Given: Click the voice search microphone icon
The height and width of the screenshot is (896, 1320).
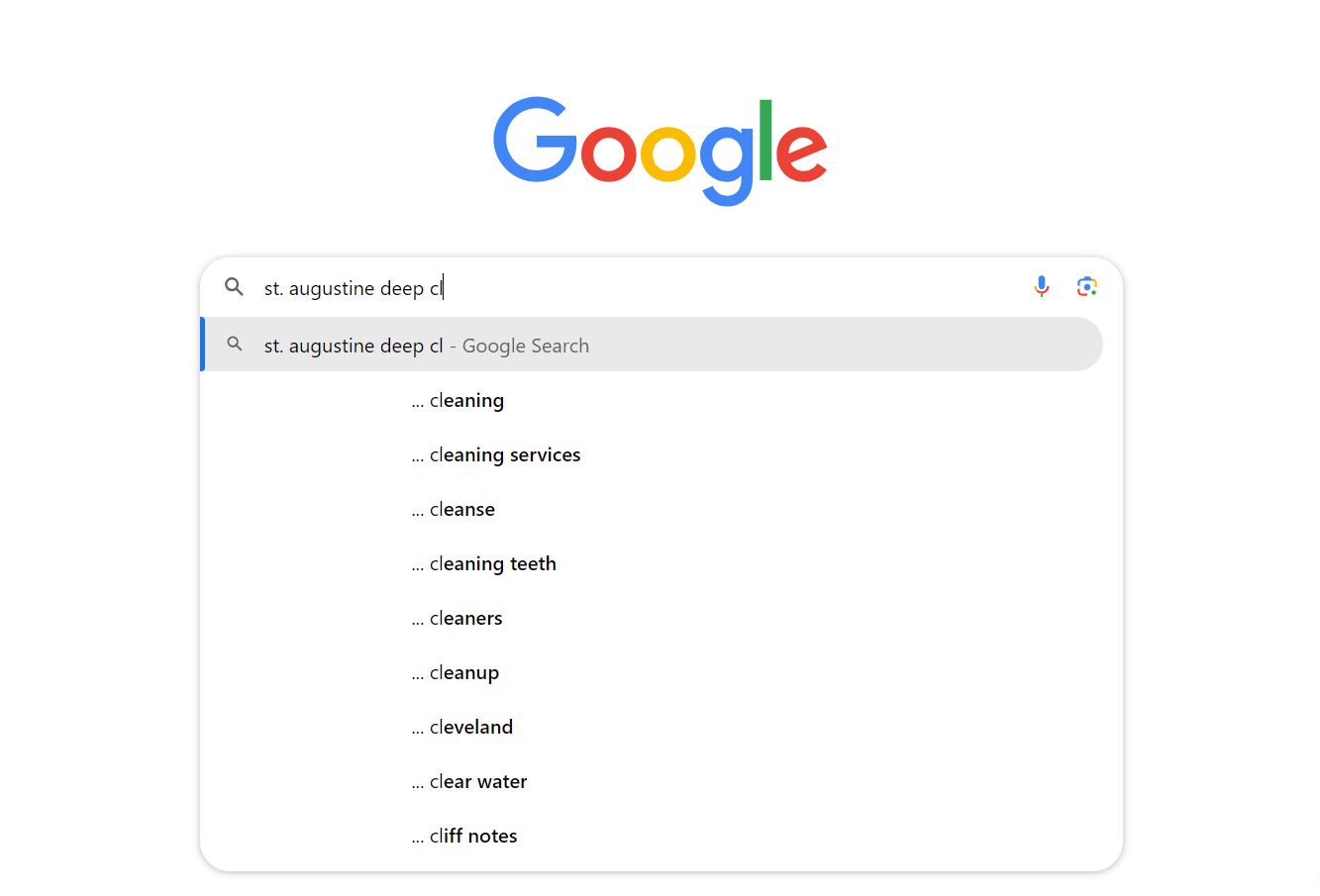Looking at the screenshot, I should pyautogui.click(x=1041, y=287).
